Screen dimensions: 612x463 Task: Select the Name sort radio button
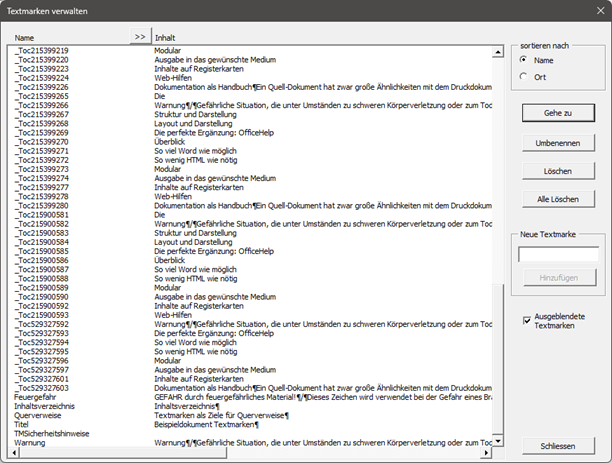pyautogui.click(x=523, y=61)
